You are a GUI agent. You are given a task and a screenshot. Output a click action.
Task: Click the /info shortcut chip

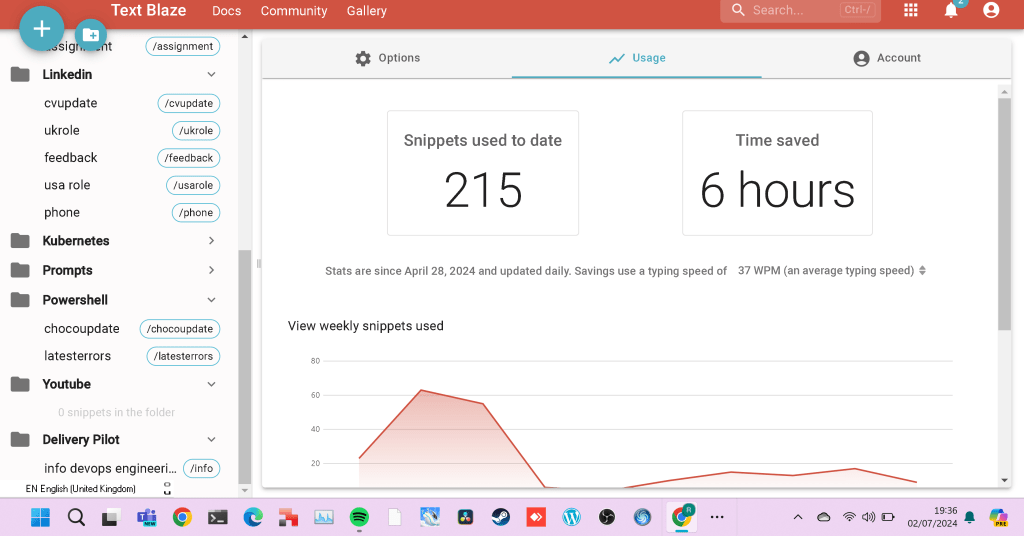pyautogui.click(x=202, y=469)
